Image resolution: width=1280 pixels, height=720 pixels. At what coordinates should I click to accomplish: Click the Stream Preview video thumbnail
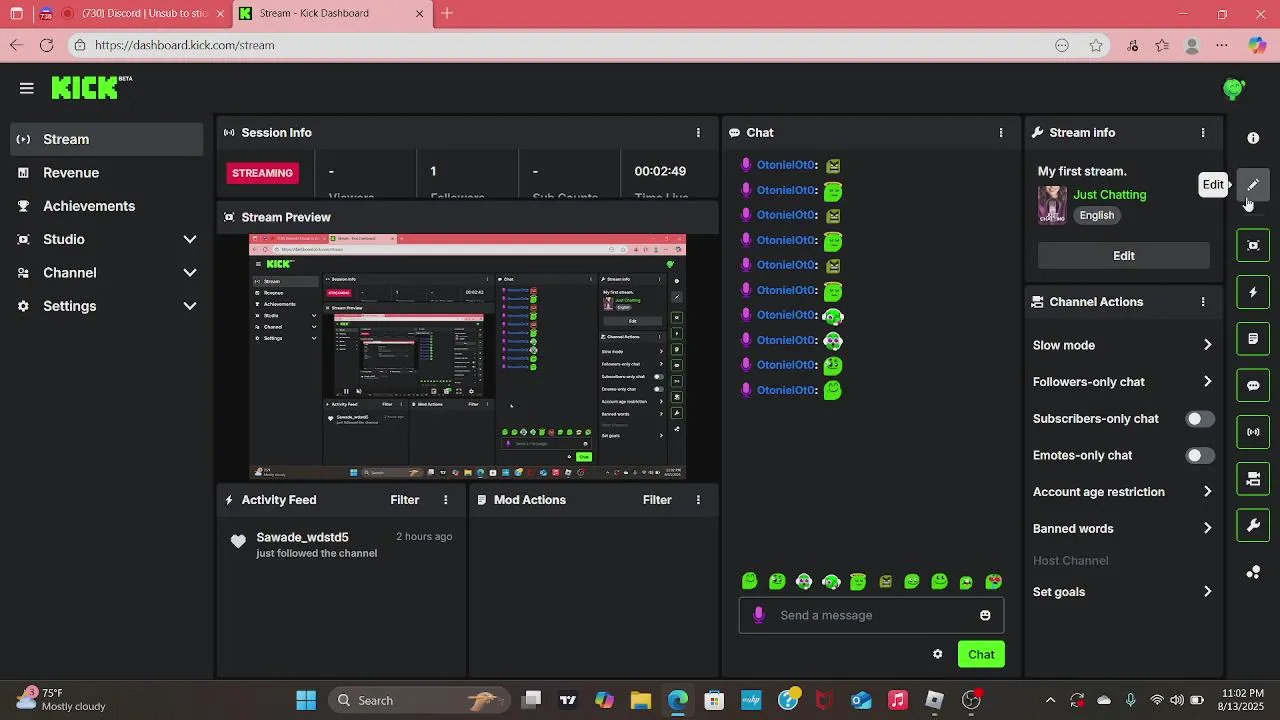(468, 357)
